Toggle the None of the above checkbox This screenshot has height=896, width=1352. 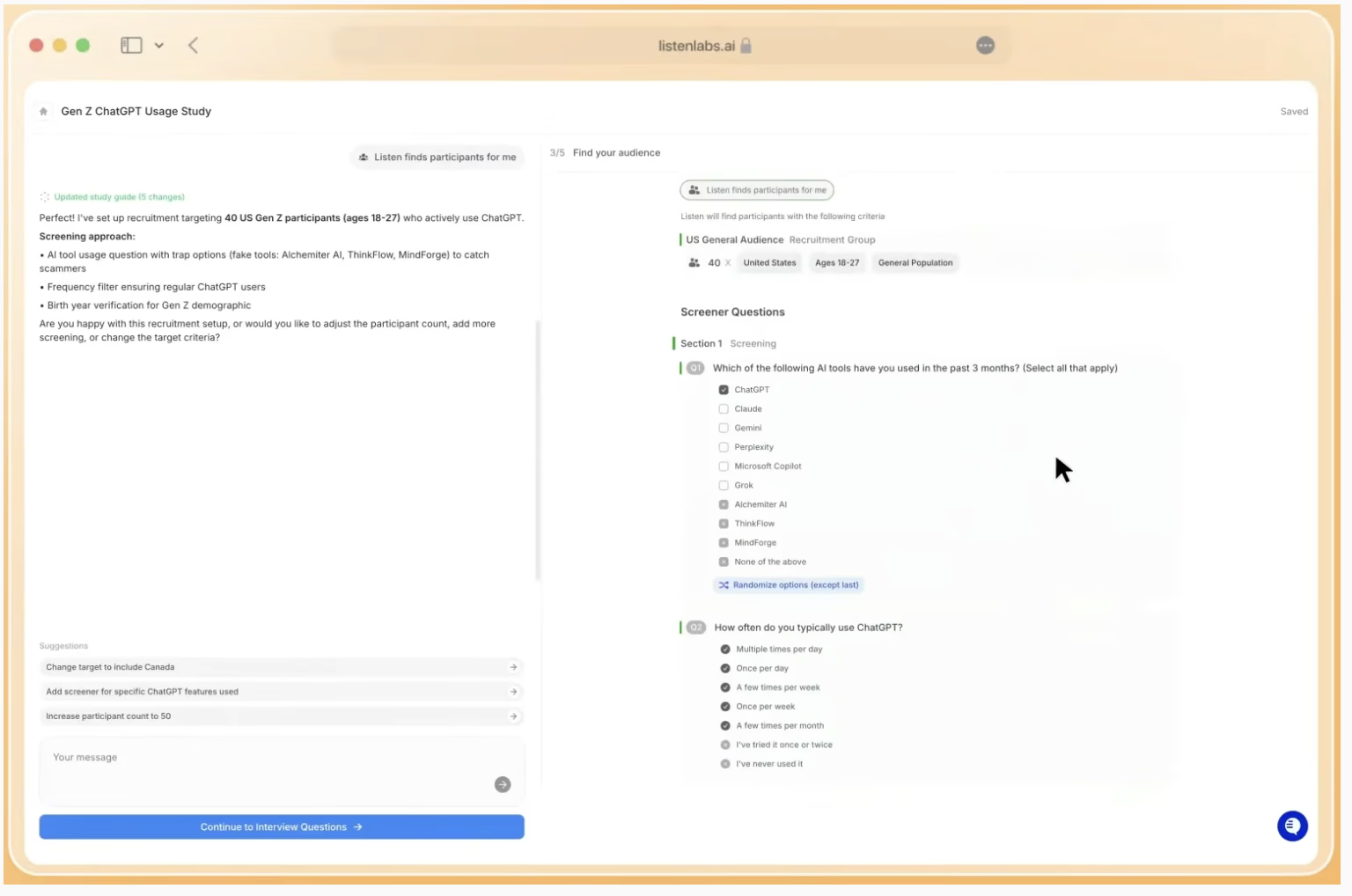coord(724,562)
